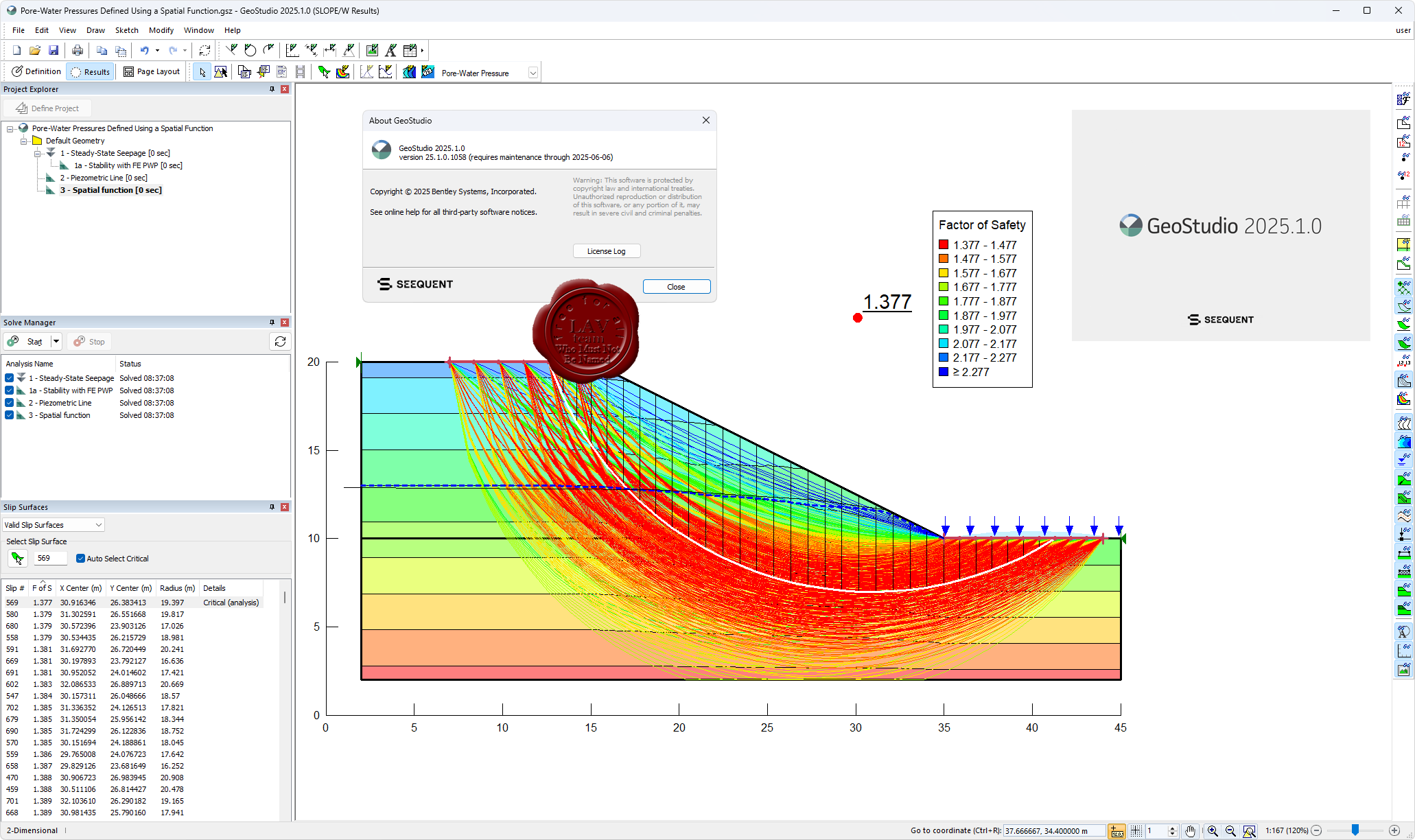
Task: Switch to Page Layout view
Action: [x=152, y=72]
